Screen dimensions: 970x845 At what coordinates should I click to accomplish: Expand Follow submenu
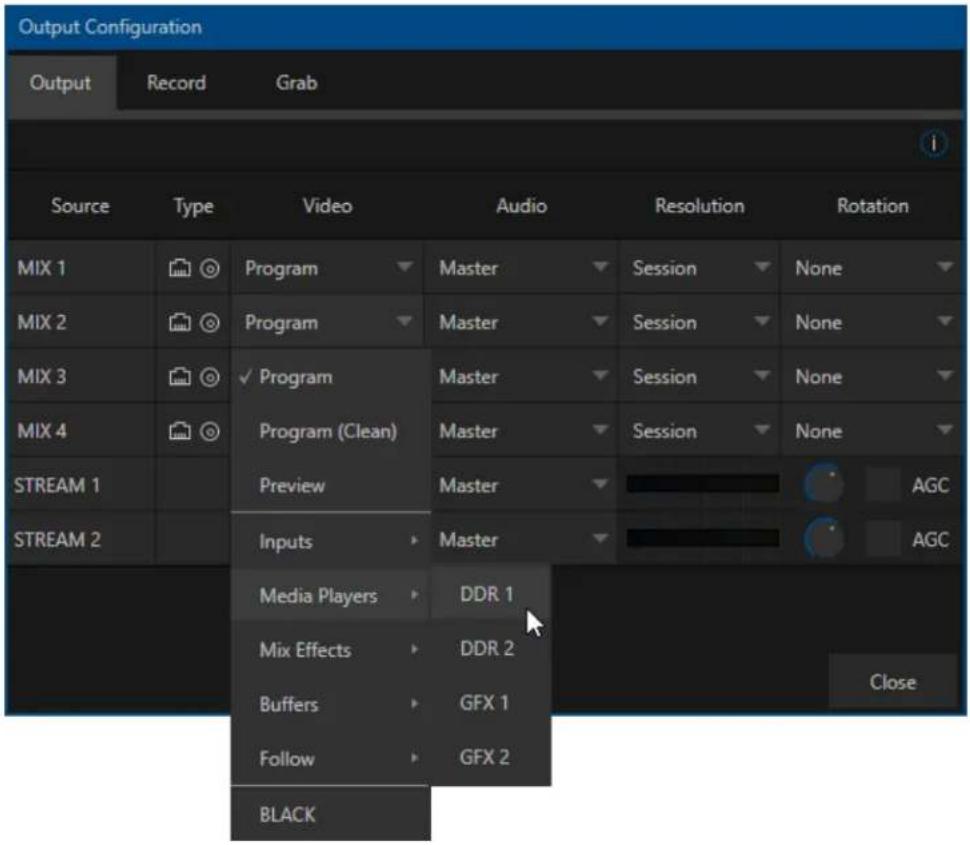click(331, 758)
